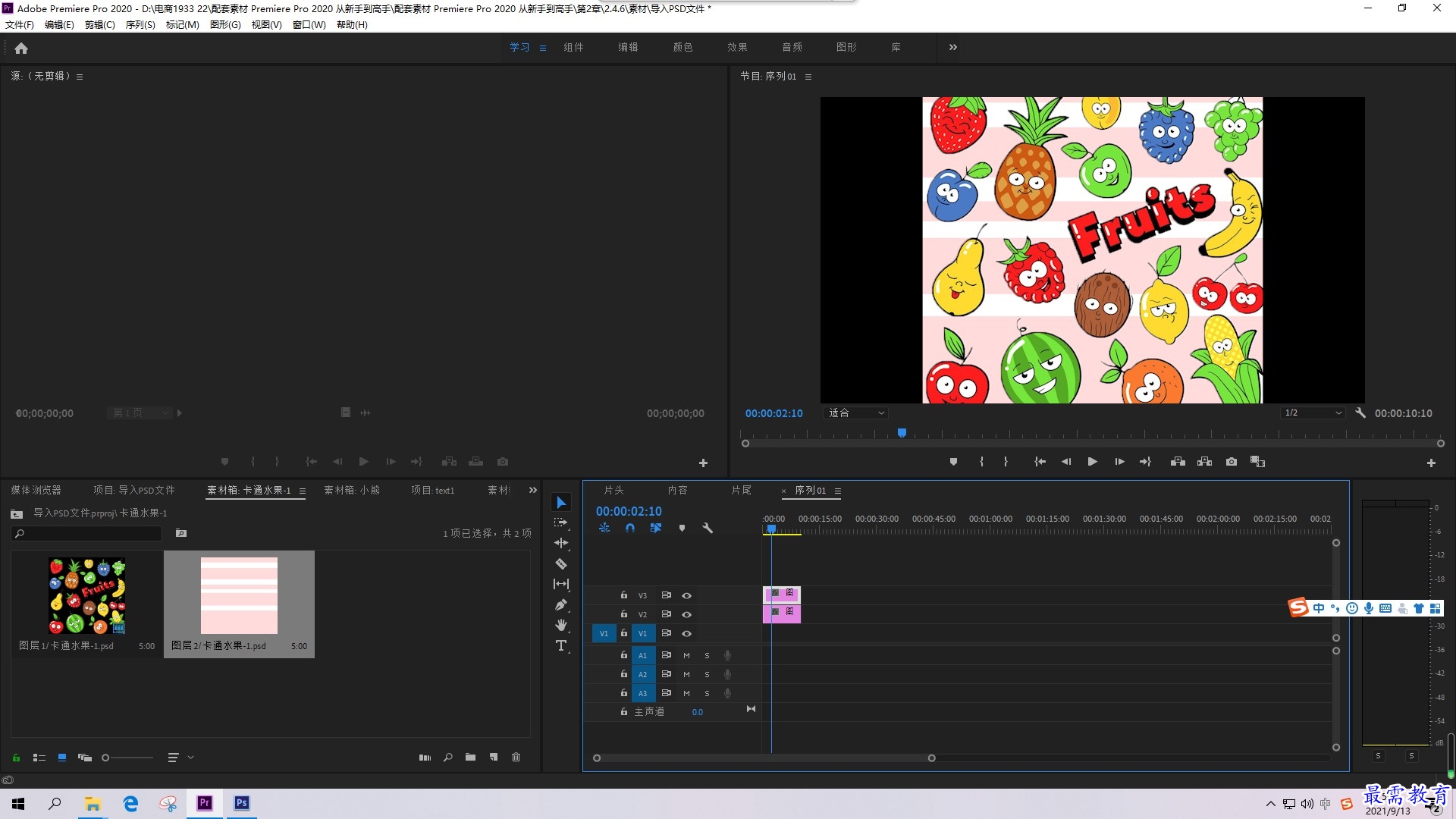
Task: Switch to the 媒体浏览器 tab
Action: tap(36, 491)
